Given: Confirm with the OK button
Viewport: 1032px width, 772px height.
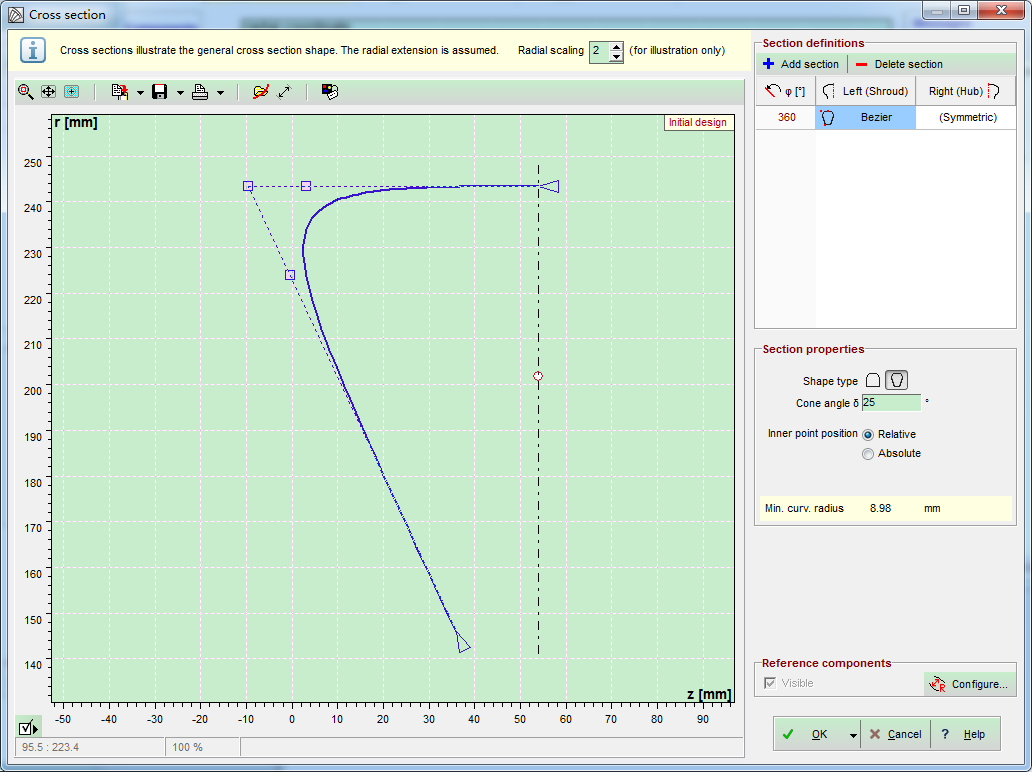Looking at the screenshot, I should coord(810,734).
